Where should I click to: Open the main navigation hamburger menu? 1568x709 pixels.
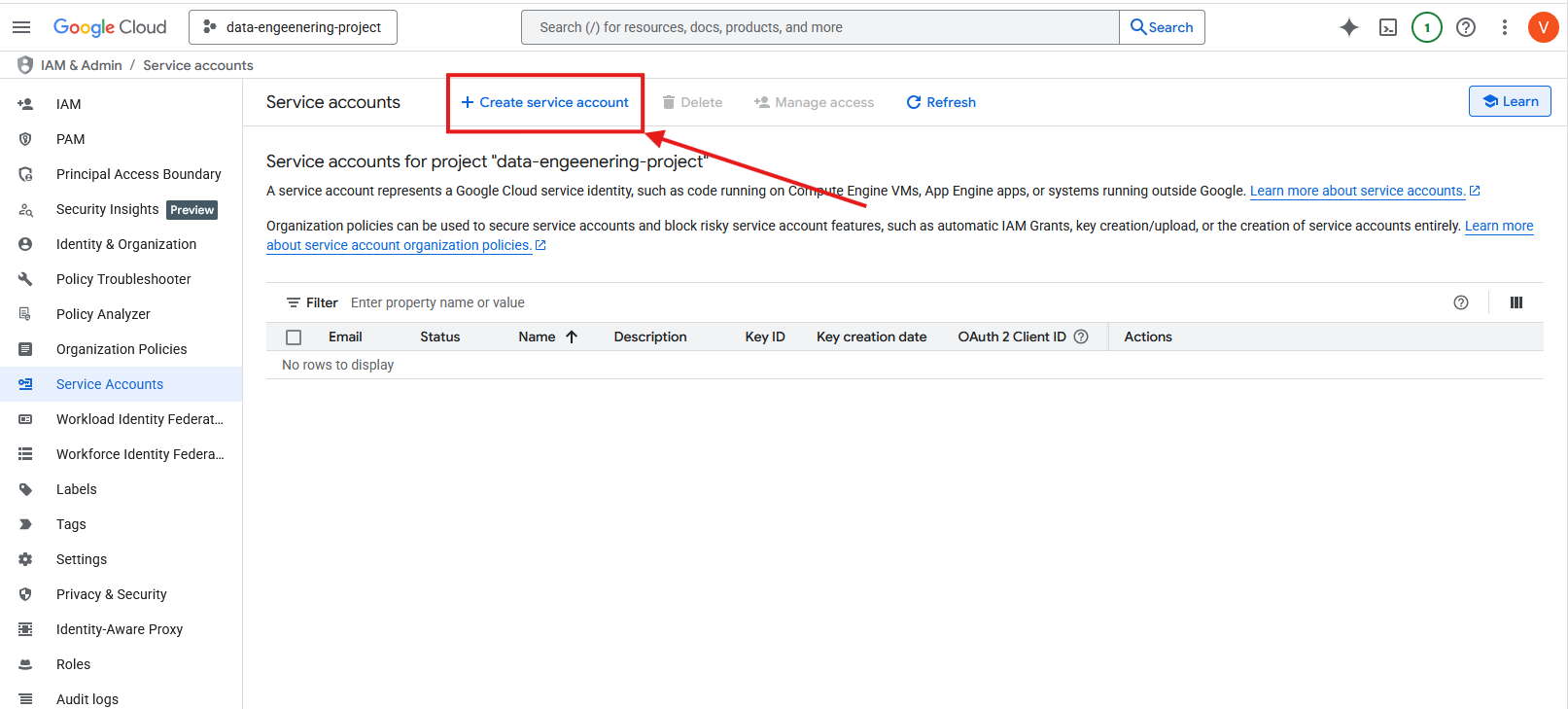tap(21, 27)
